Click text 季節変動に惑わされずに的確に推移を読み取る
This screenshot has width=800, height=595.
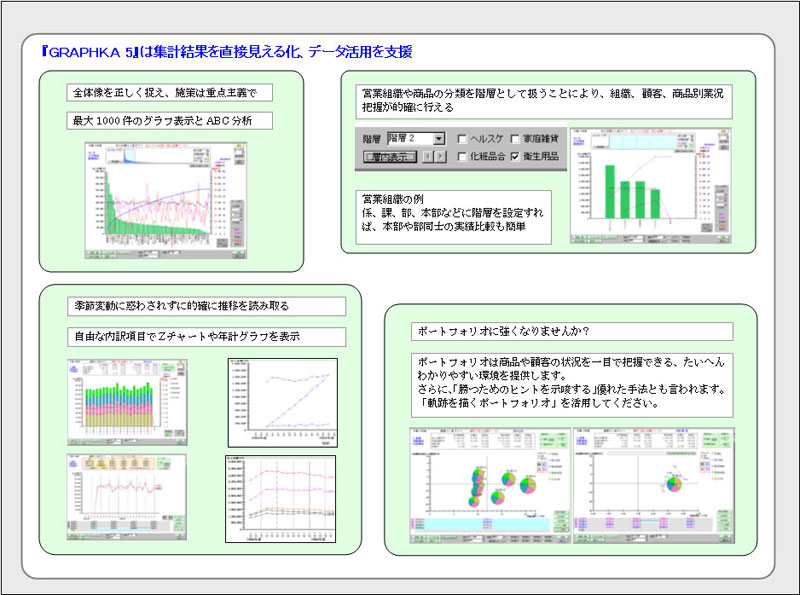coord(182,306)
